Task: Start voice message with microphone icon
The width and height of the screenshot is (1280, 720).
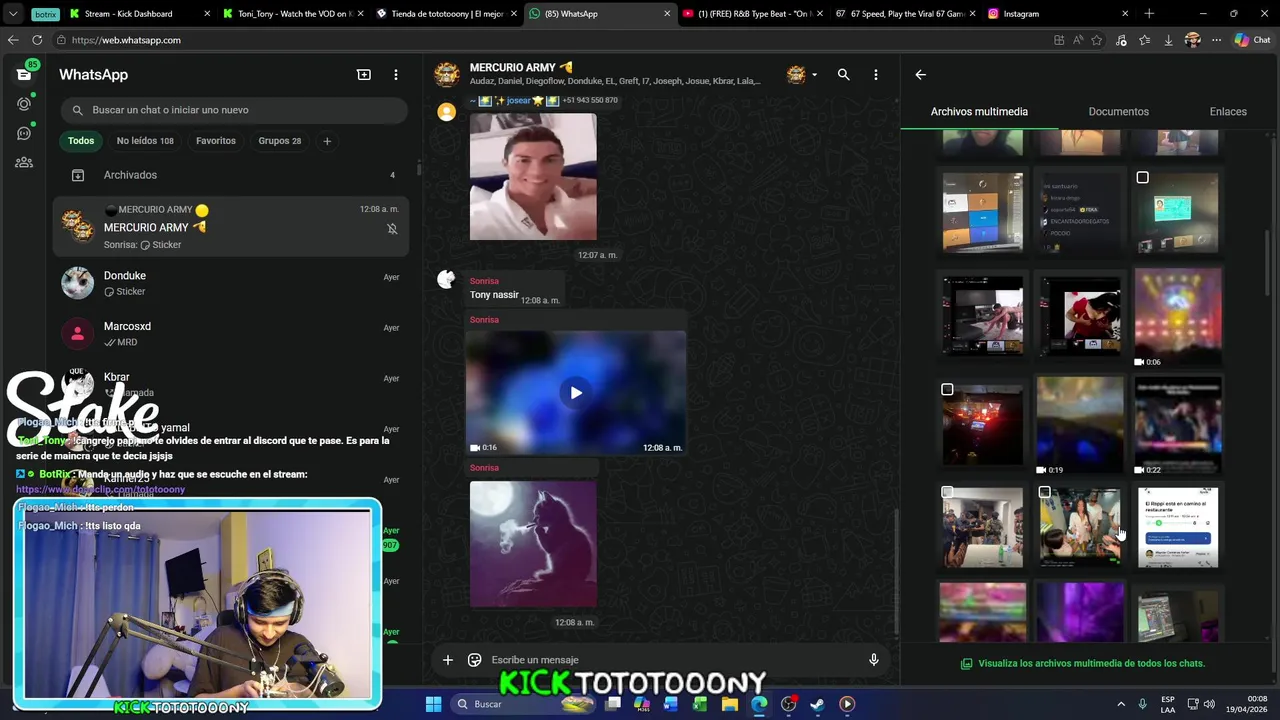Action: [874, 660]
